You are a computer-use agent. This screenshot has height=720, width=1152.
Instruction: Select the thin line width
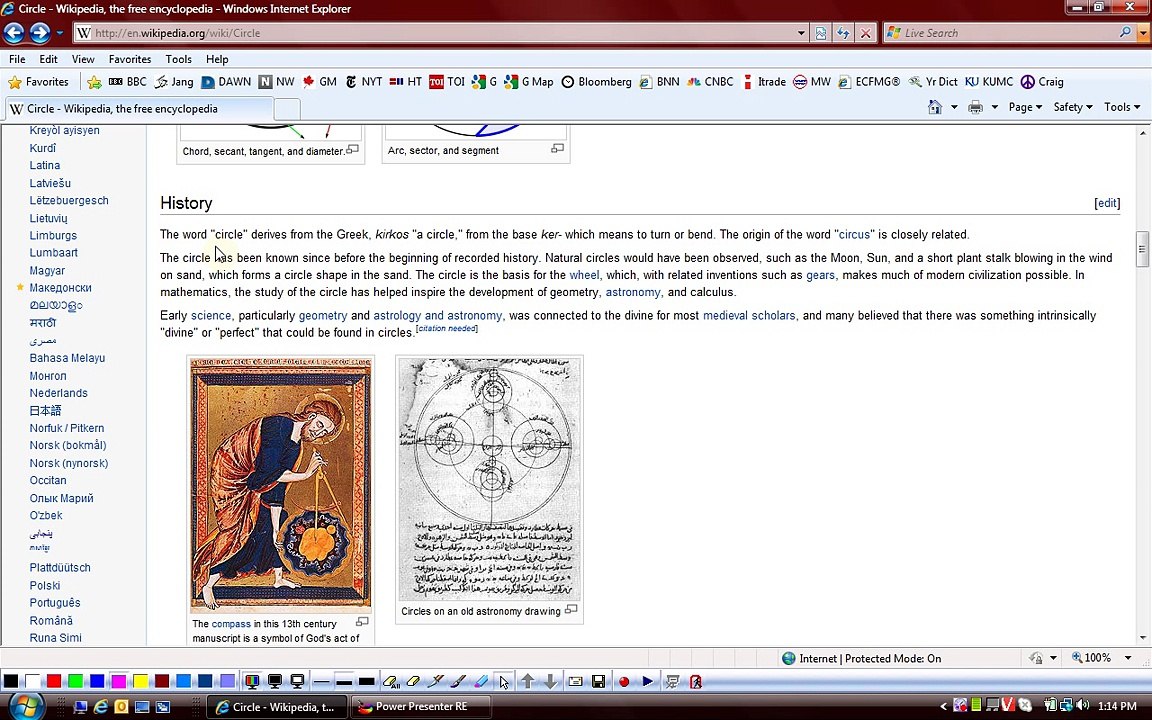coord(321,682)
